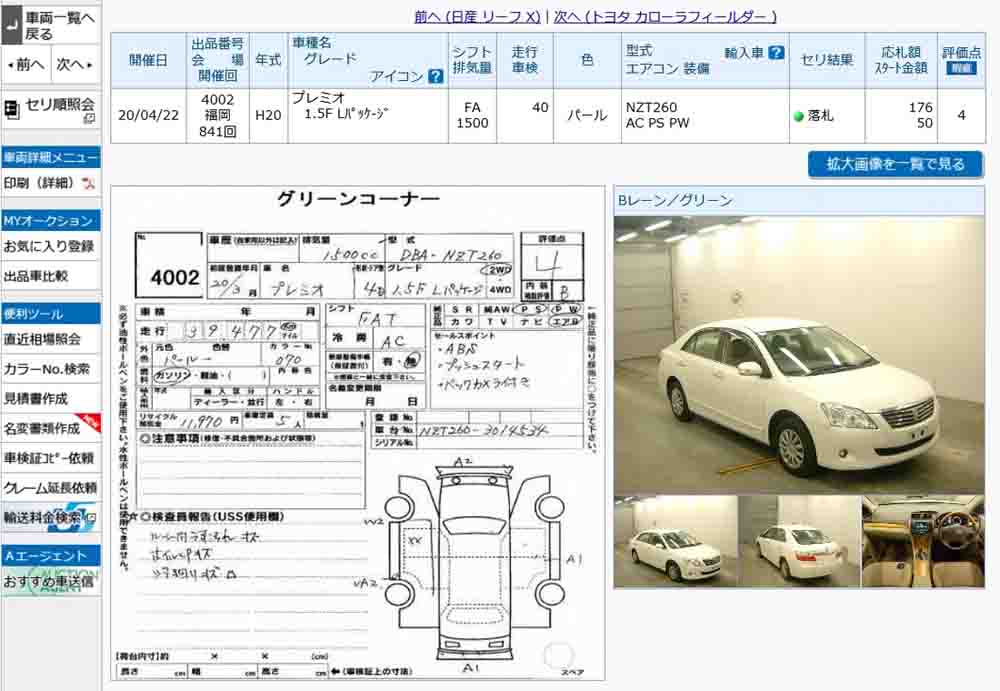The height and width of the screenshot is (691, 1000).
Task: Click 次へ (トヨタ カローラフィールダー) link
Action: [x=665, y=17]
